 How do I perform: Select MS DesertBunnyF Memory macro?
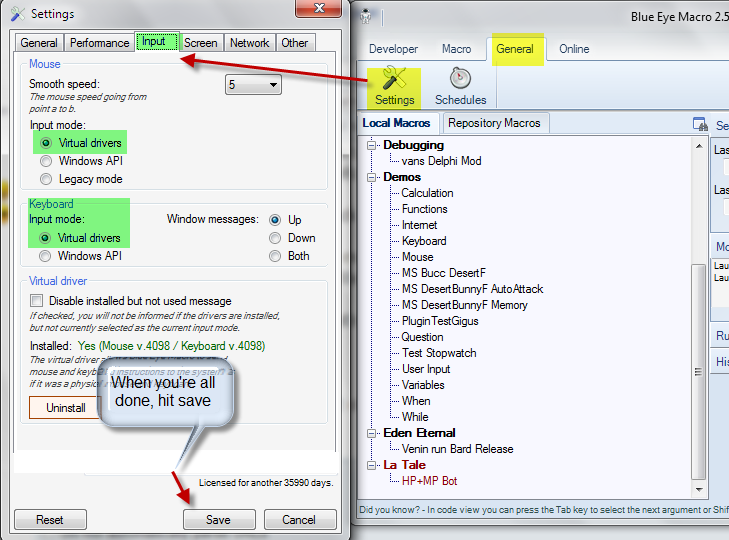pyautogui.click(x=464, y=305)
